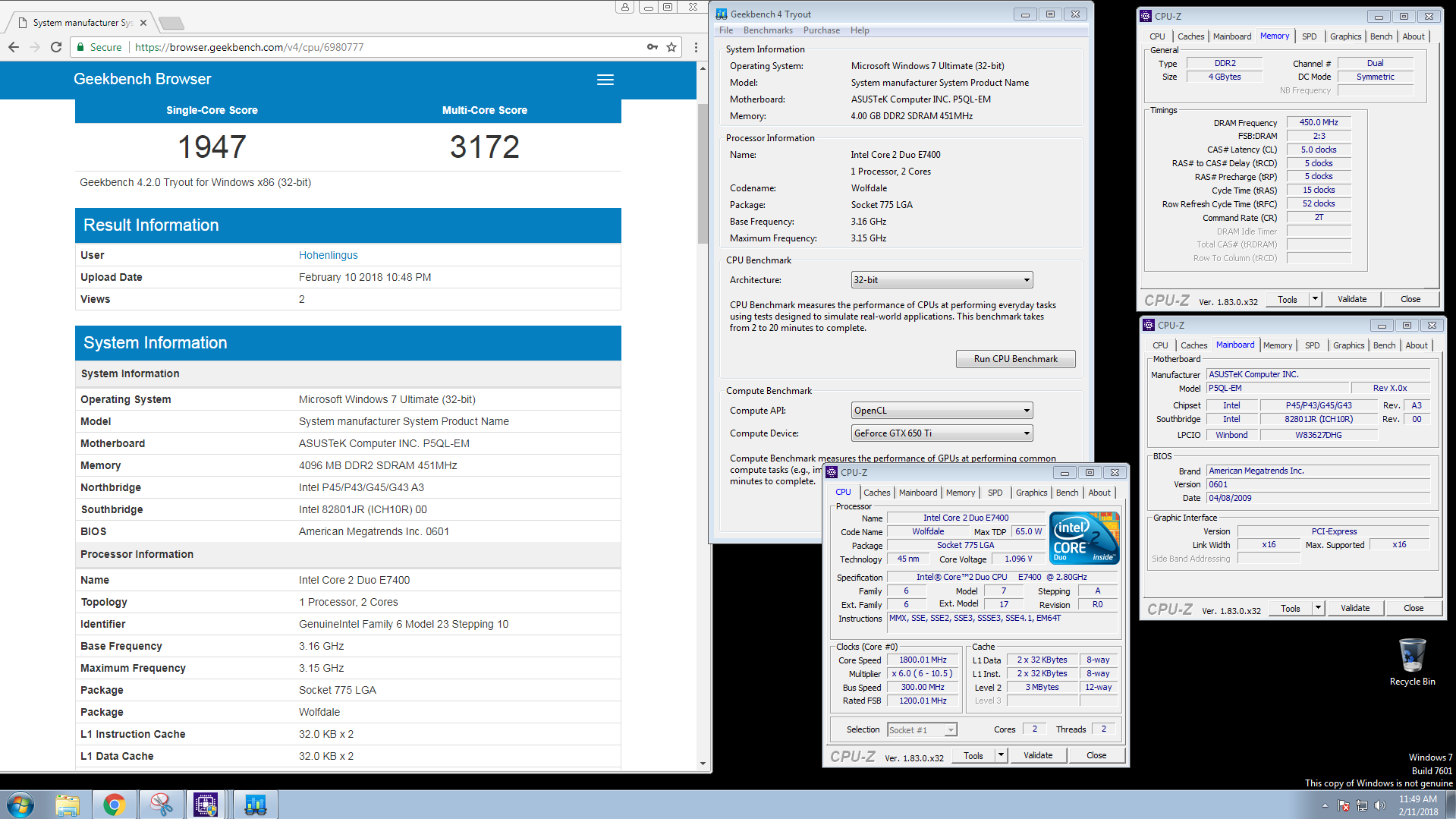Screen dimensions: 1456x819
Task: Click the secure padlock icon
Action: (80, 47)
